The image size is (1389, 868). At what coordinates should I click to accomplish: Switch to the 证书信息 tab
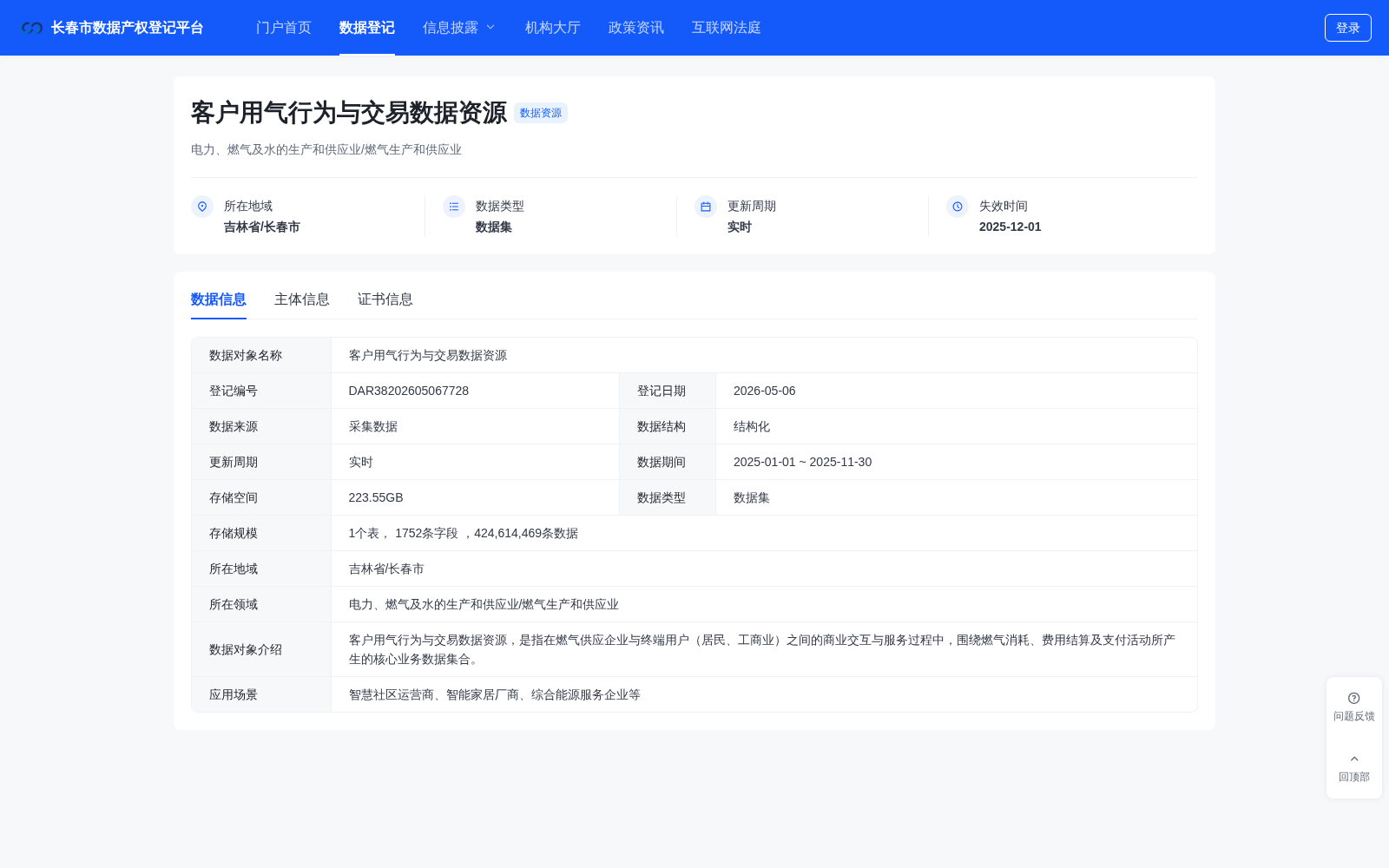tap(385, 299)
